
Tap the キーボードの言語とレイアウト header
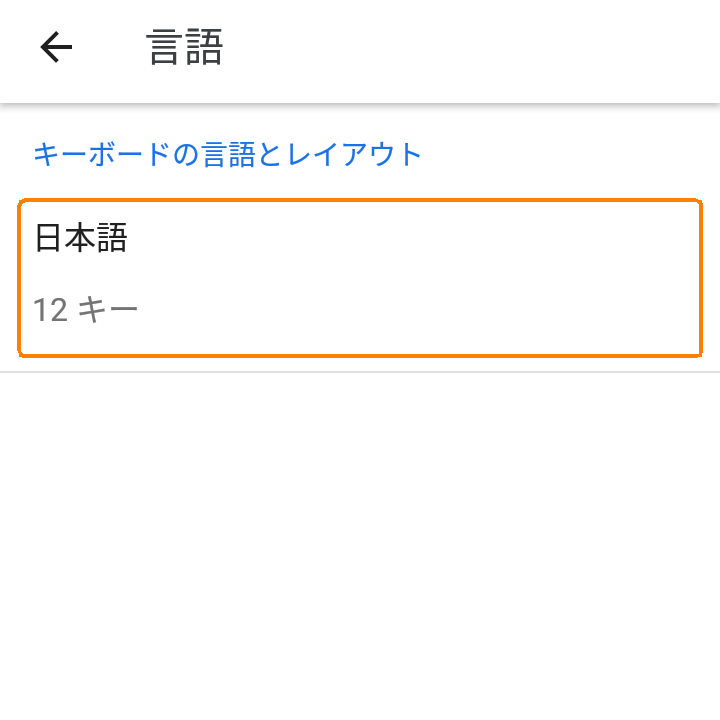pos(228,154)
